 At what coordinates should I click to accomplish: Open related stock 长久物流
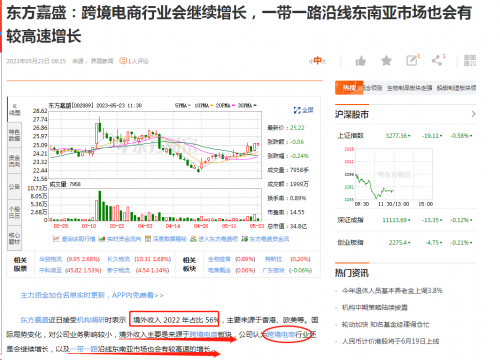click(119, 259)
